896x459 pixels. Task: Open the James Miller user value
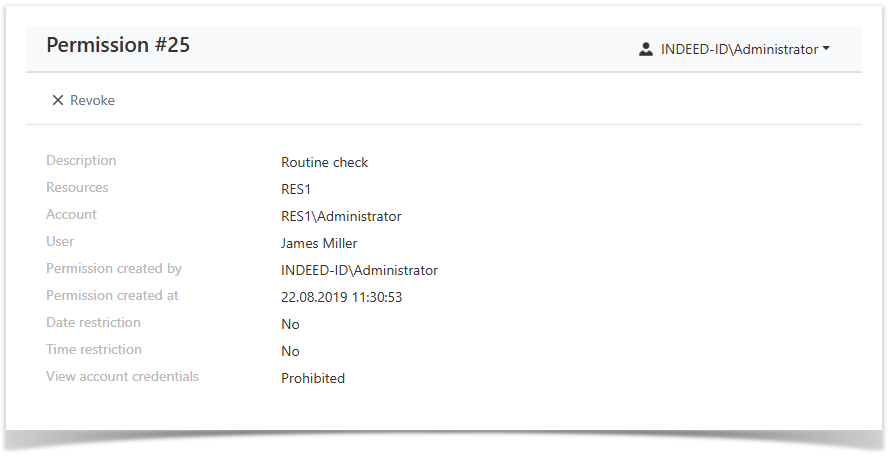click(x=319, y=243)
